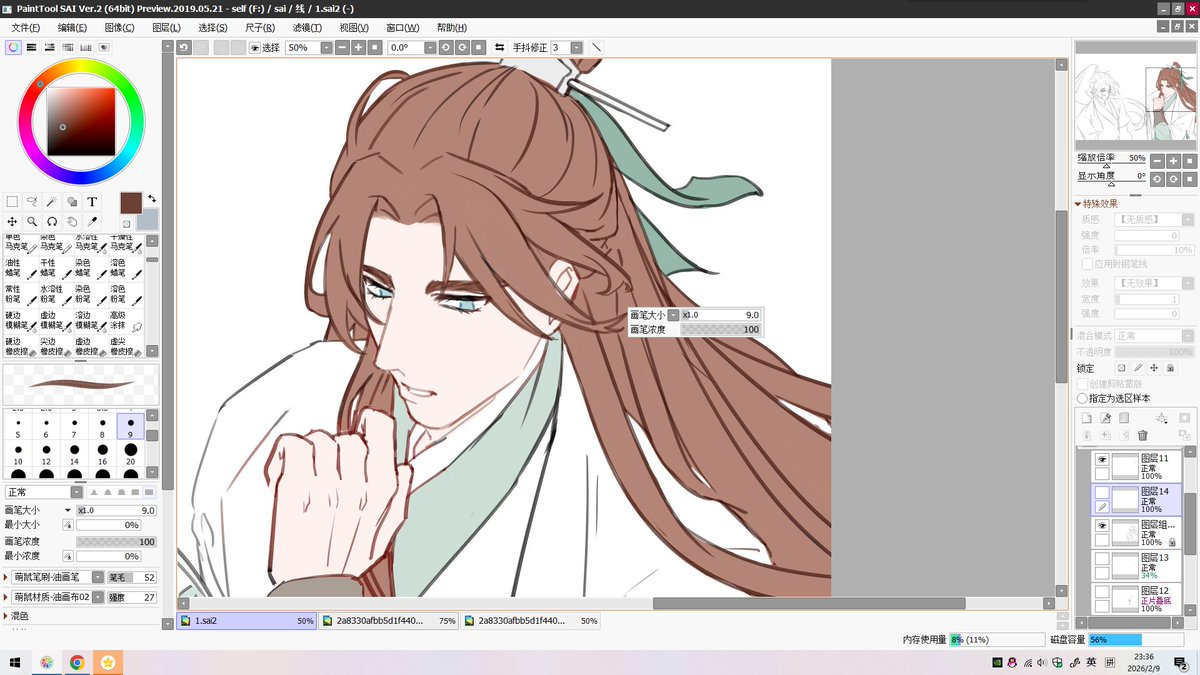Click the undo button in toolbar
Screen dimensions: 1200x675
(184, 47)
